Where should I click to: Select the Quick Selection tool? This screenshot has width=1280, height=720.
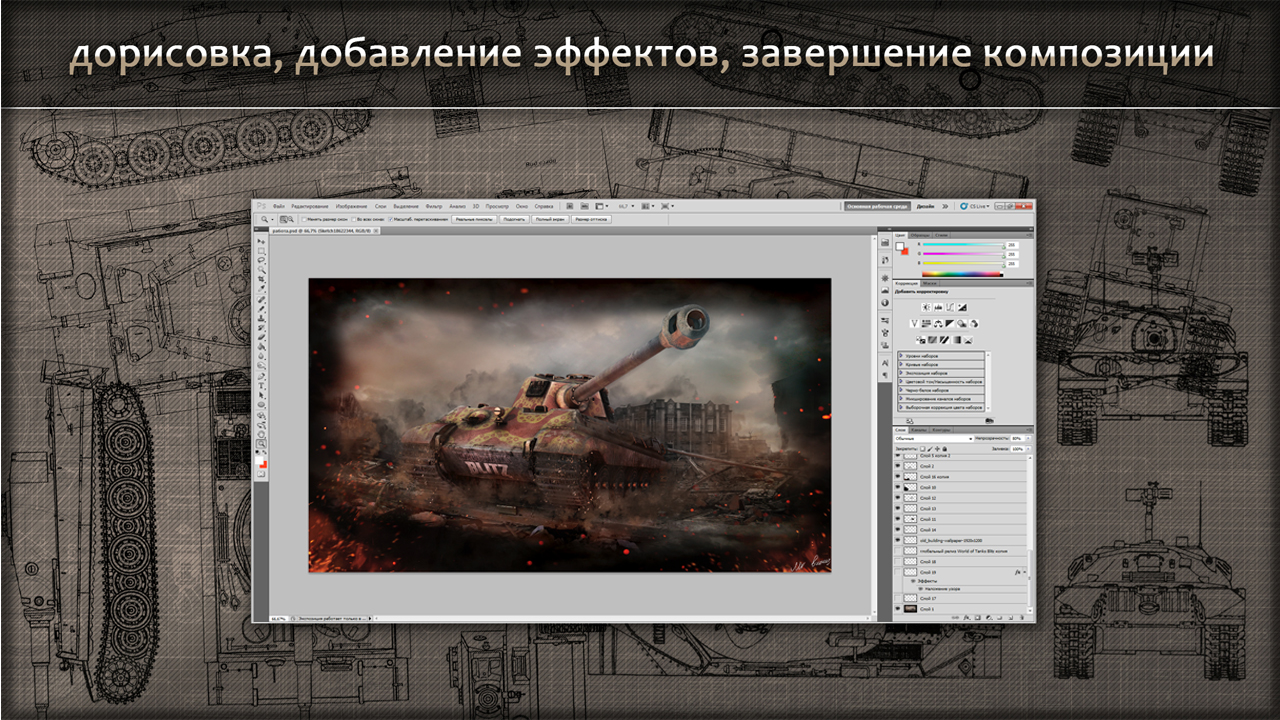coord(261,269)
